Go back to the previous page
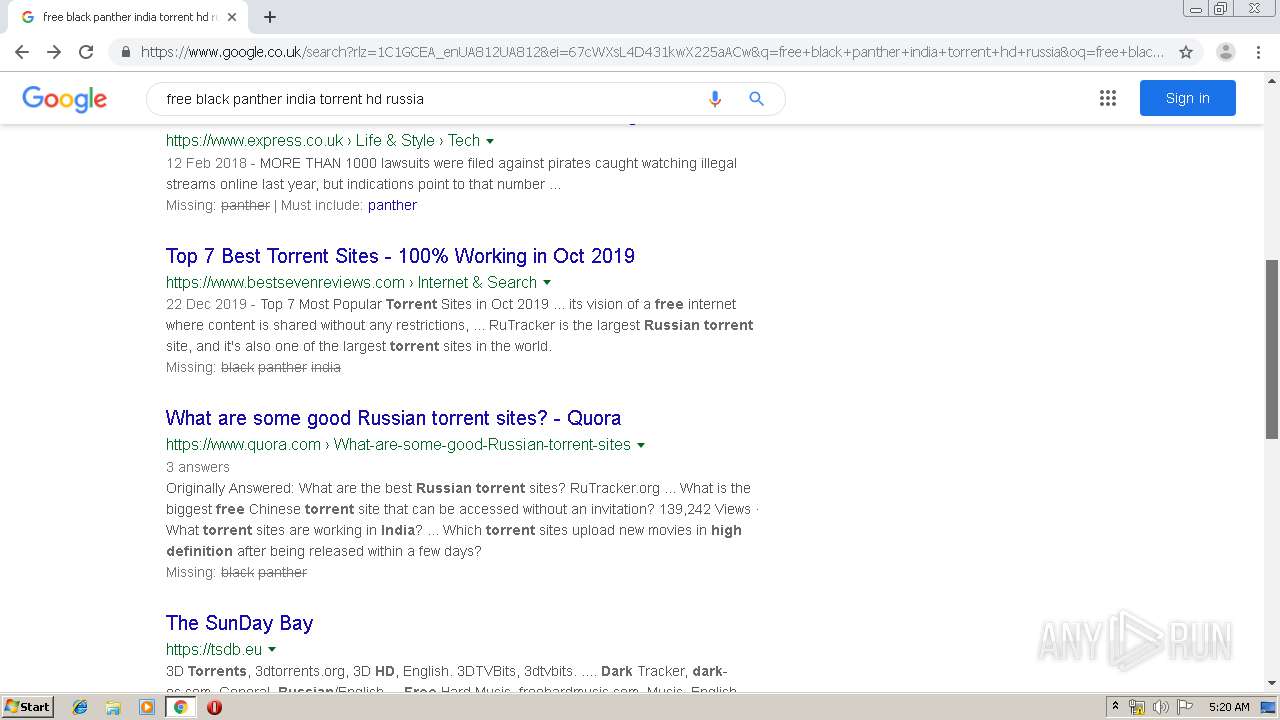 point(22,52)
